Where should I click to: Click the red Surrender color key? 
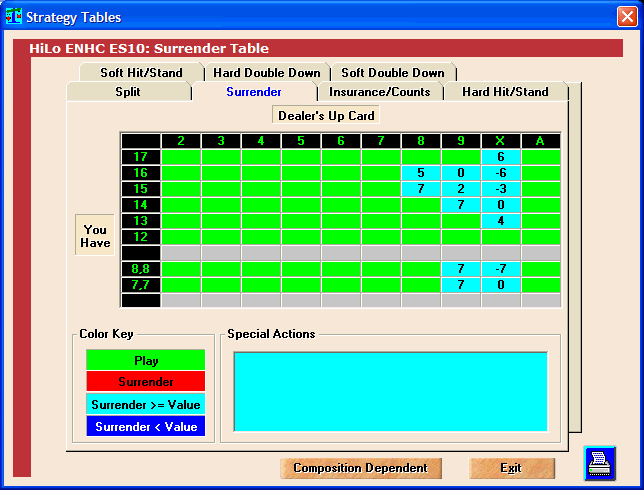[x=145, y=382]
